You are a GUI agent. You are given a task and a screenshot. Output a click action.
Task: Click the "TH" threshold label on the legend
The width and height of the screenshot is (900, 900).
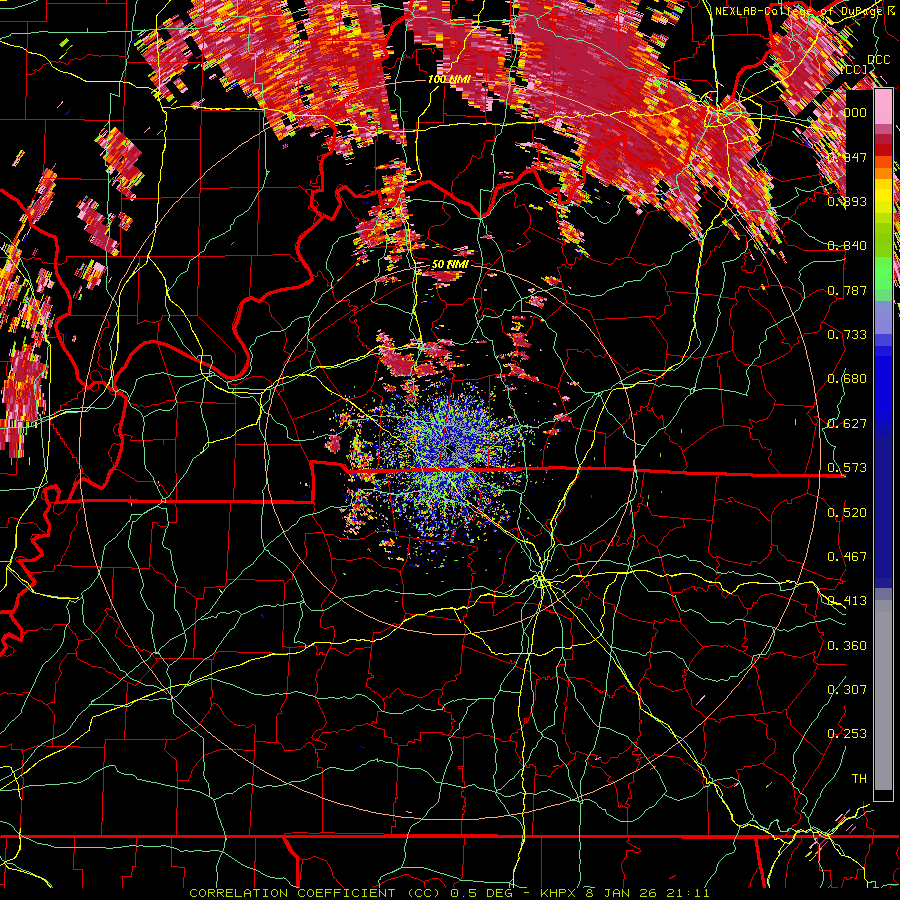click(859, 778)
